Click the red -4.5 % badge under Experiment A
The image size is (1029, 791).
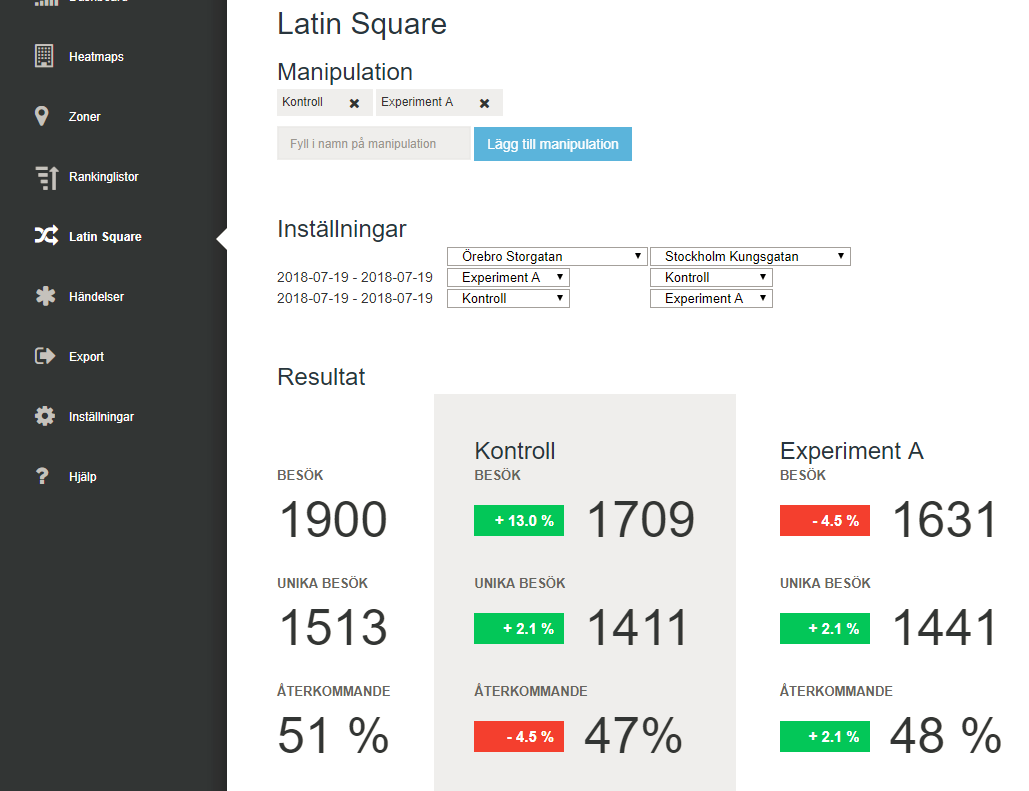(824, 521)
